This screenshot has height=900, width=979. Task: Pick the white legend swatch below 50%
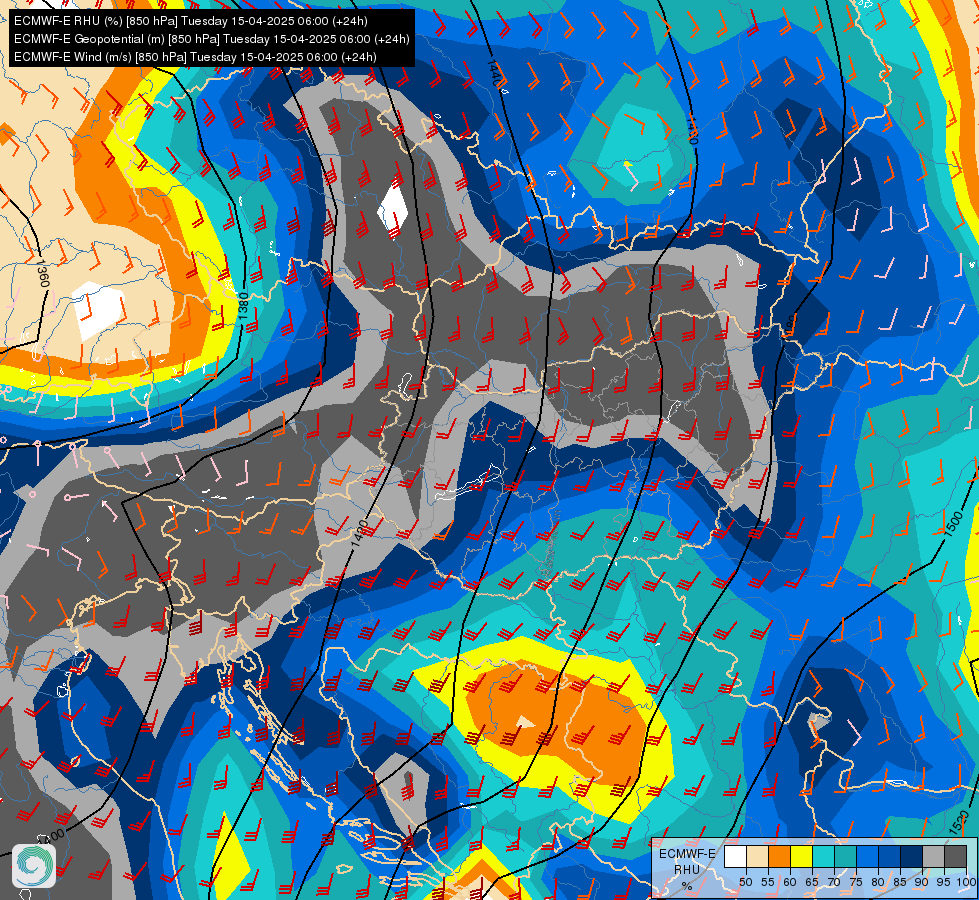(x=735, y=856)
